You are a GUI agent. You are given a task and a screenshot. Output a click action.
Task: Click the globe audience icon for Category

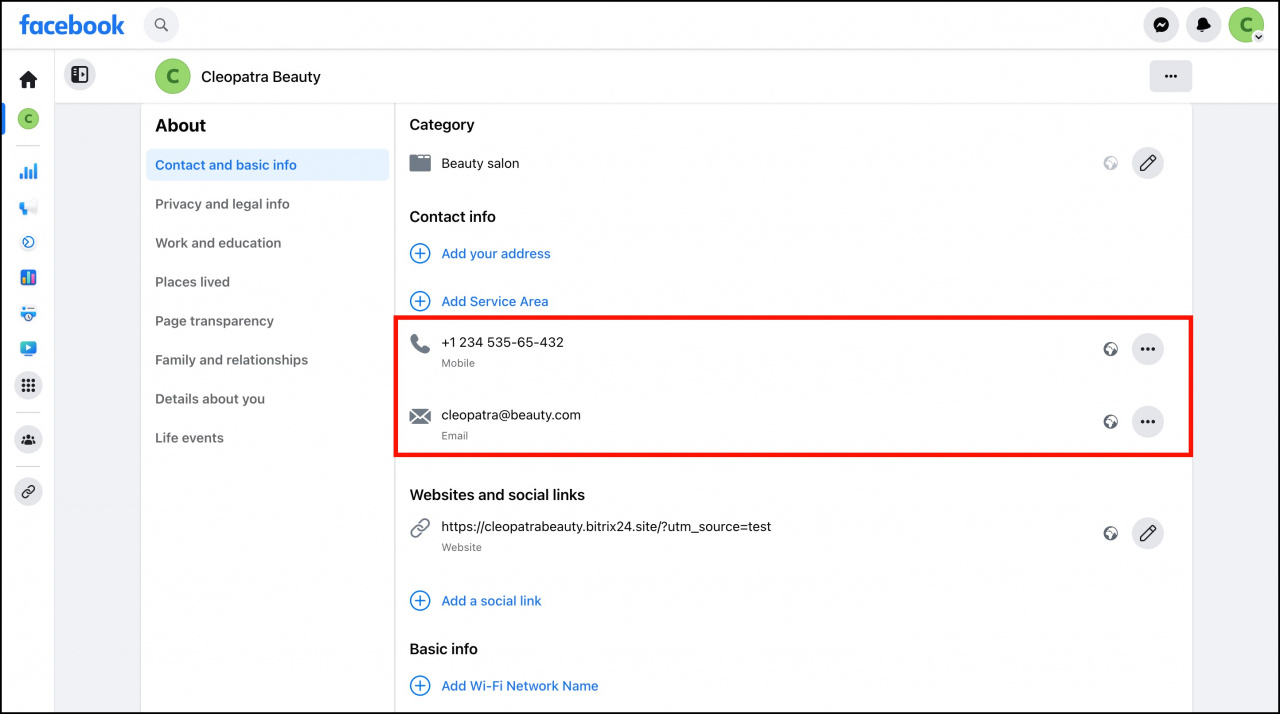1110,163
